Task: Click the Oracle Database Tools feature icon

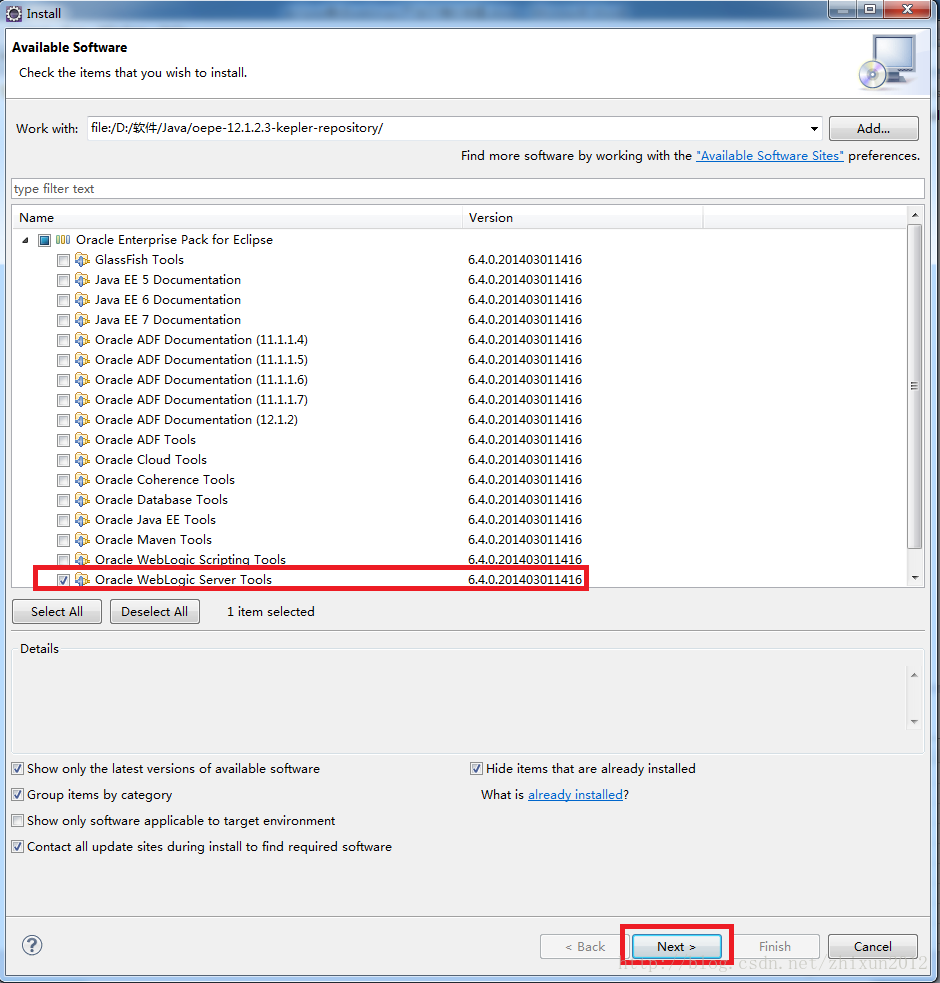Action: 82,500
